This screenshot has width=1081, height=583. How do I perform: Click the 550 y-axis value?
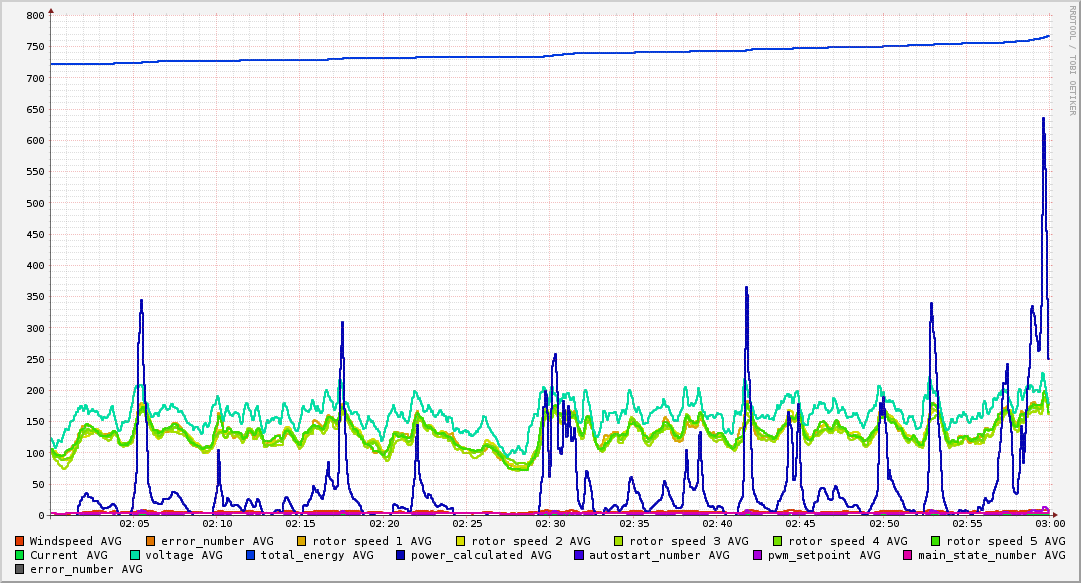click(36, 172)
